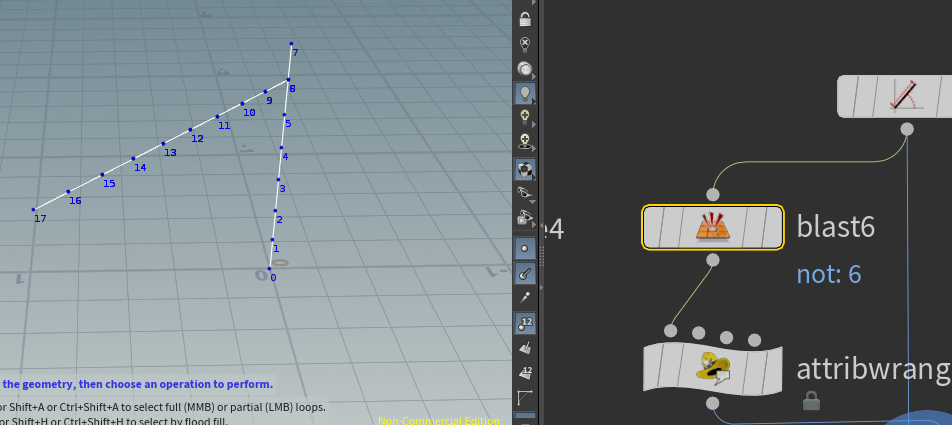
Task: Toggle display points icon
Action: [x=525, y=248]
